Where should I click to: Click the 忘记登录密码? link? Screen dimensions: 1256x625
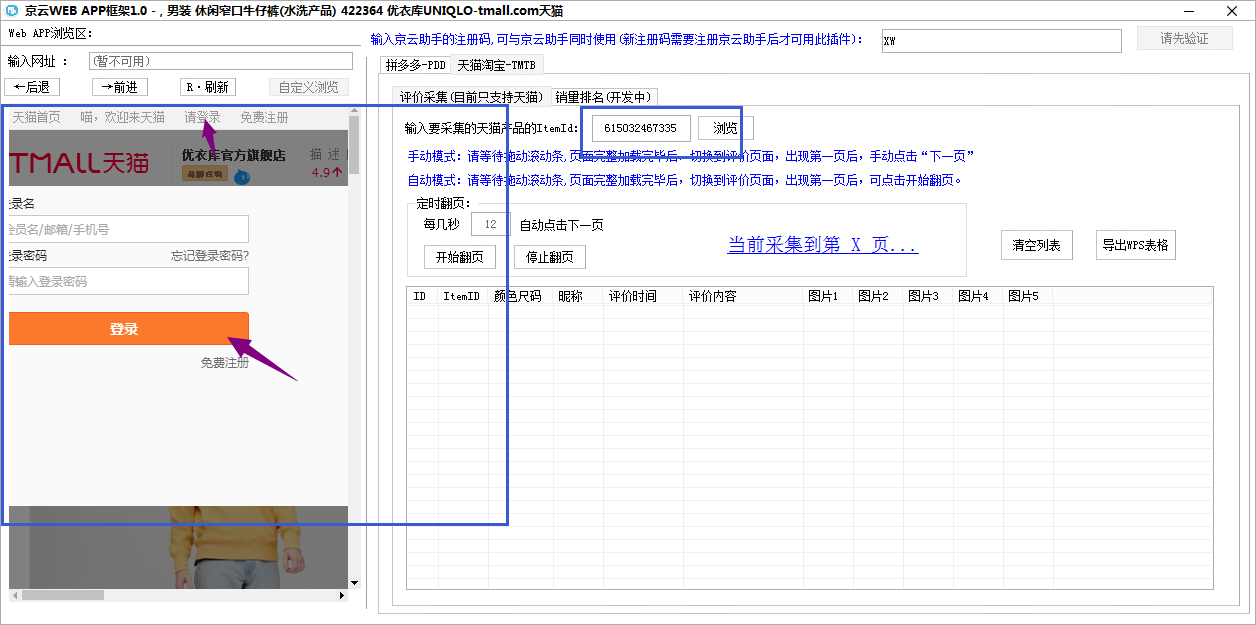(210, 255)
